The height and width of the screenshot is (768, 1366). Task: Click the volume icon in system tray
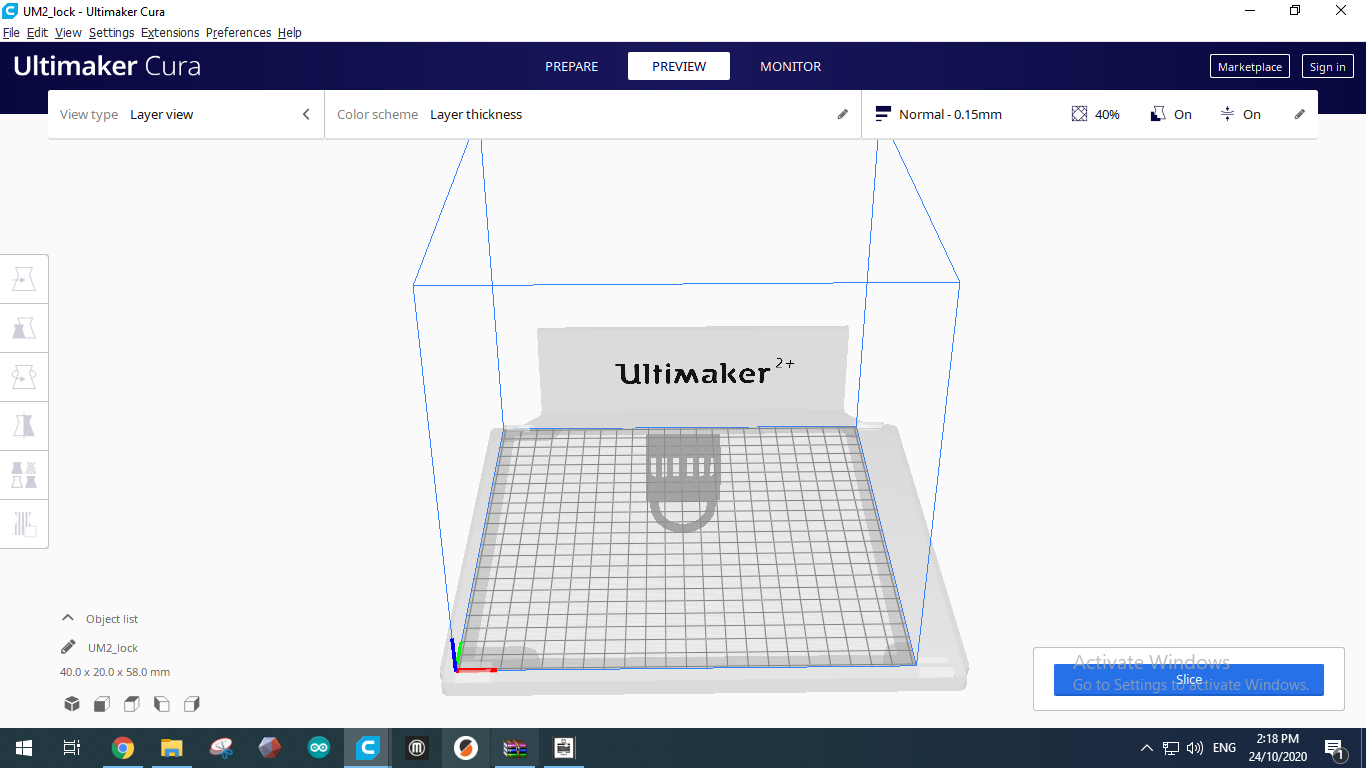pos(1195,748)
